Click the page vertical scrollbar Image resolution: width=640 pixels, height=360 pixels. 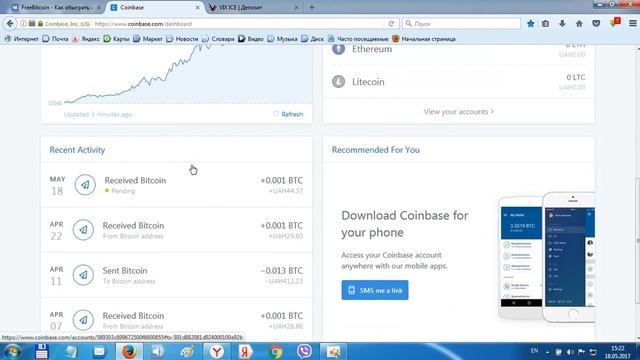point(637,241)
